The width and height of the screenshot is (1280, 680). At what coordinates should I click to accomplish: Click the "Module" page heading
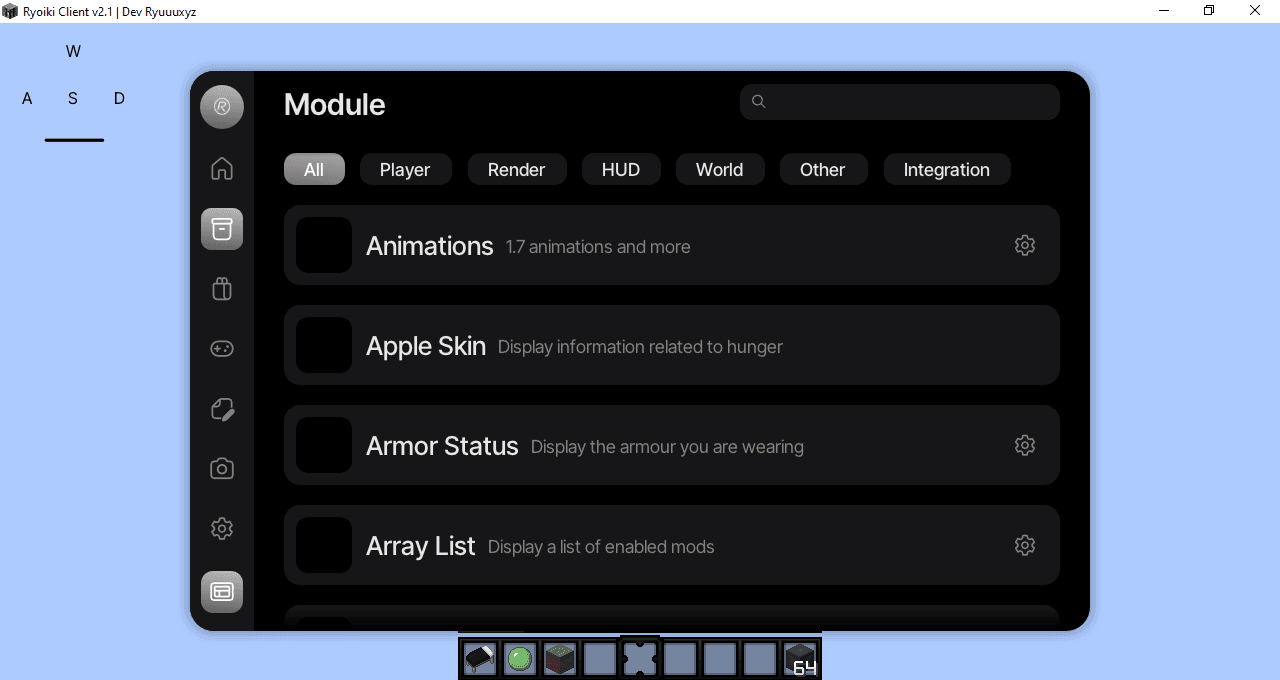click(x=334, y=104)
